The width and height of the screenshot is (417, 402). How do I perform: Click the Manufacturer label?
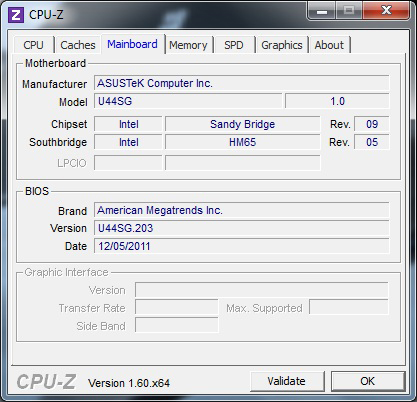click(x=55, y=84)
